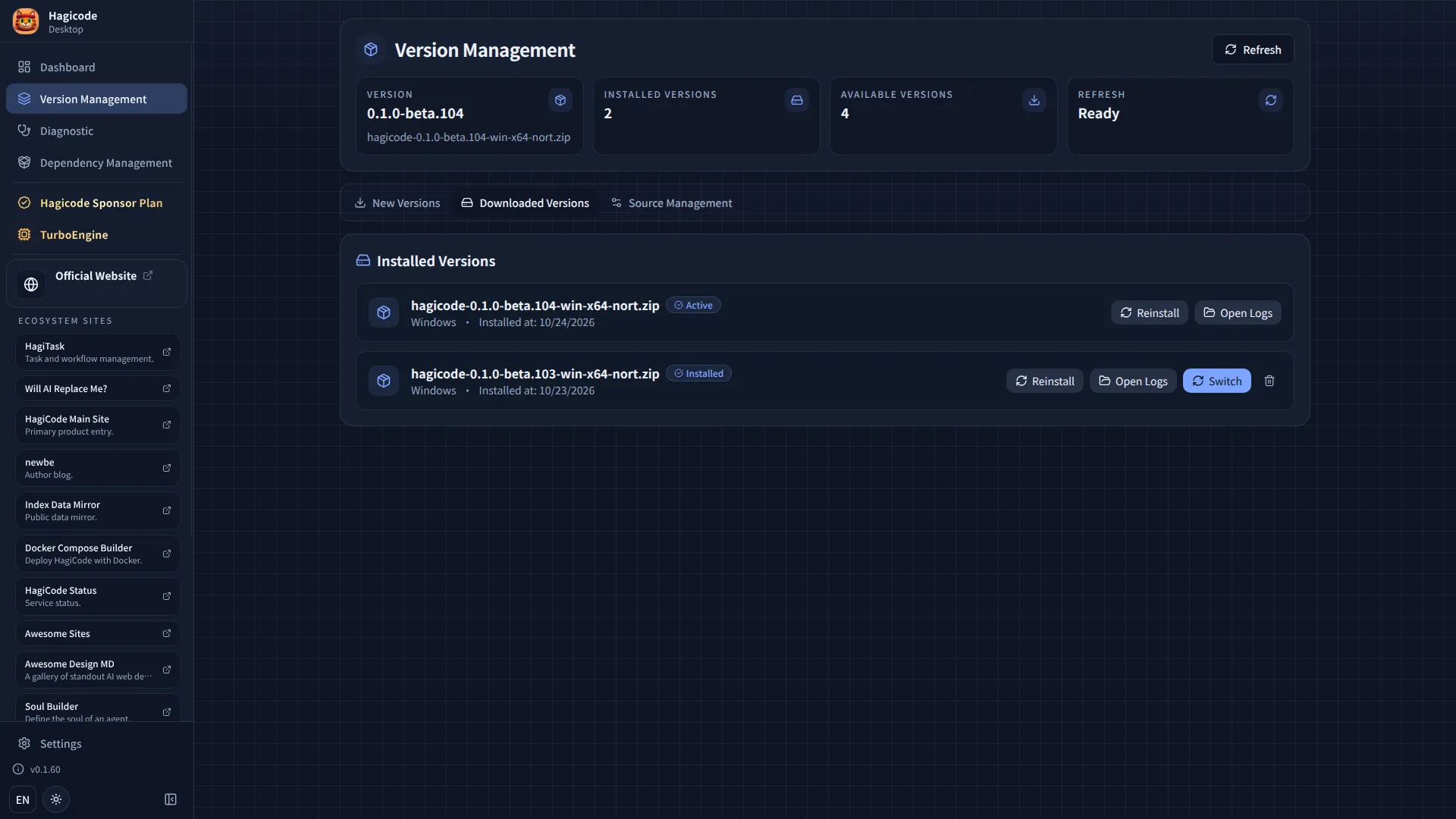
Task: Open the Dashboard page
Action: (96, 67)
